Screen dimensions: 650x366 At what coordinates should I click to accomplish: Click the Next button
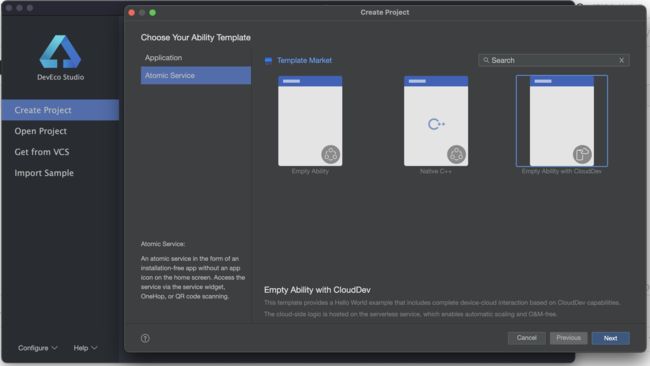click(x=611, y=338)
